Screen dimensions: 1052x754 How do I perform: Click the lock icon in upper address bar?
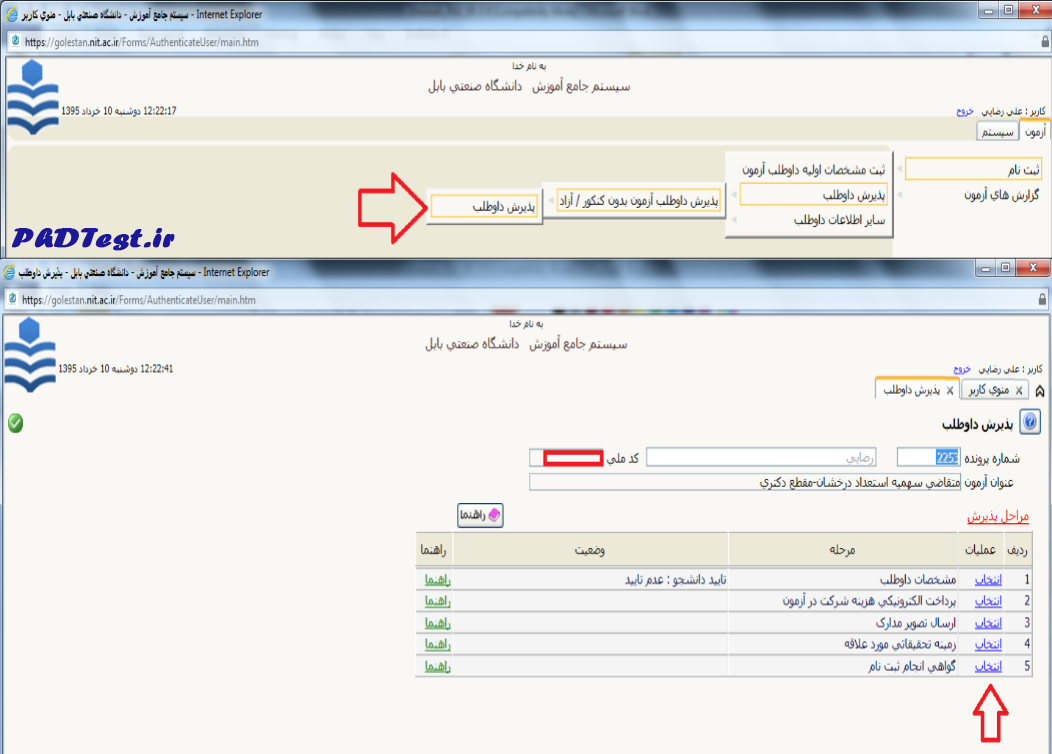(1045, 42)
